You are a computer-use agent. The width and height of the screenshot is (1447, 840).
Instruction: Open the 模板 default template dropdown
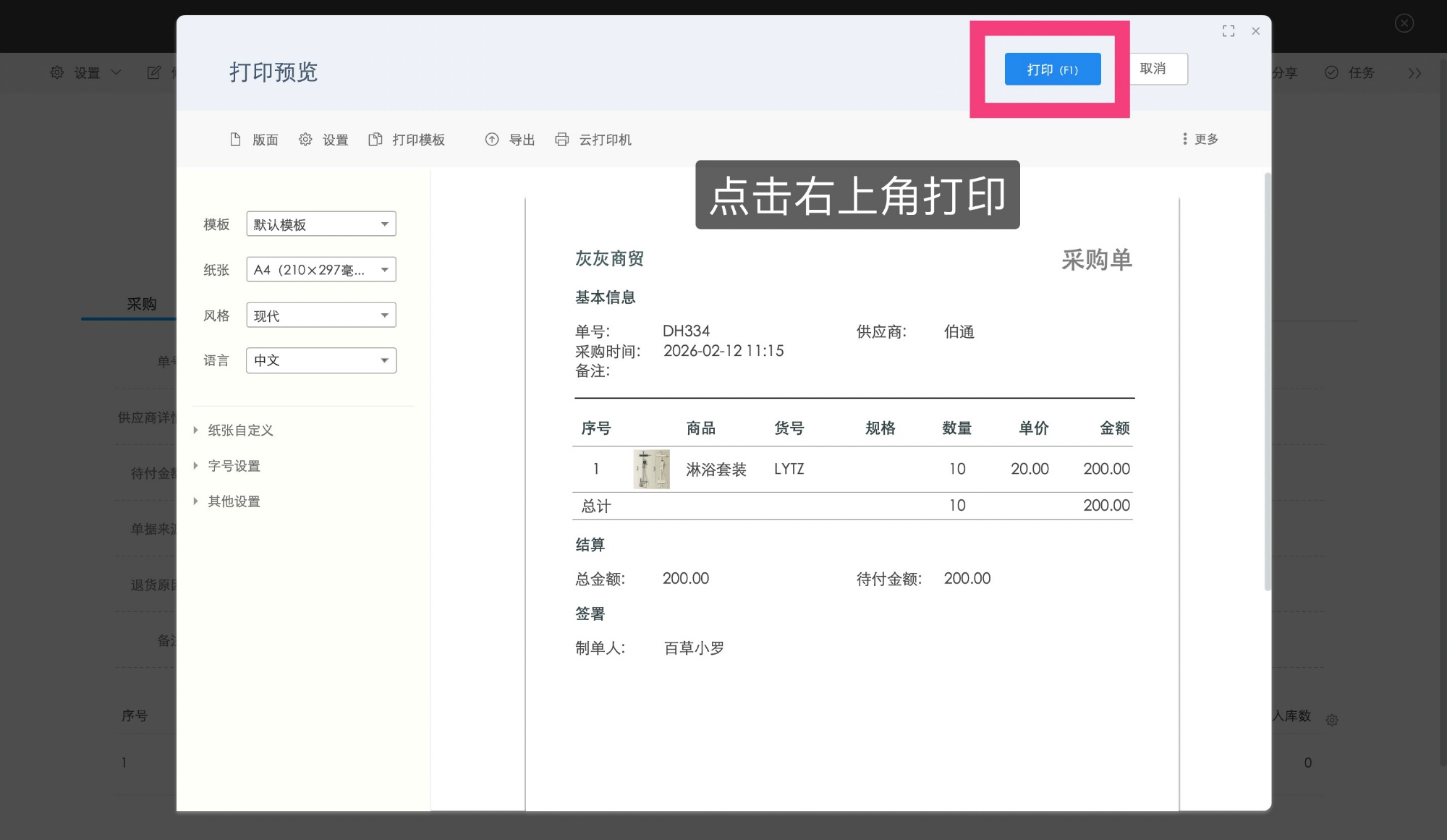(x=321, y=224)
